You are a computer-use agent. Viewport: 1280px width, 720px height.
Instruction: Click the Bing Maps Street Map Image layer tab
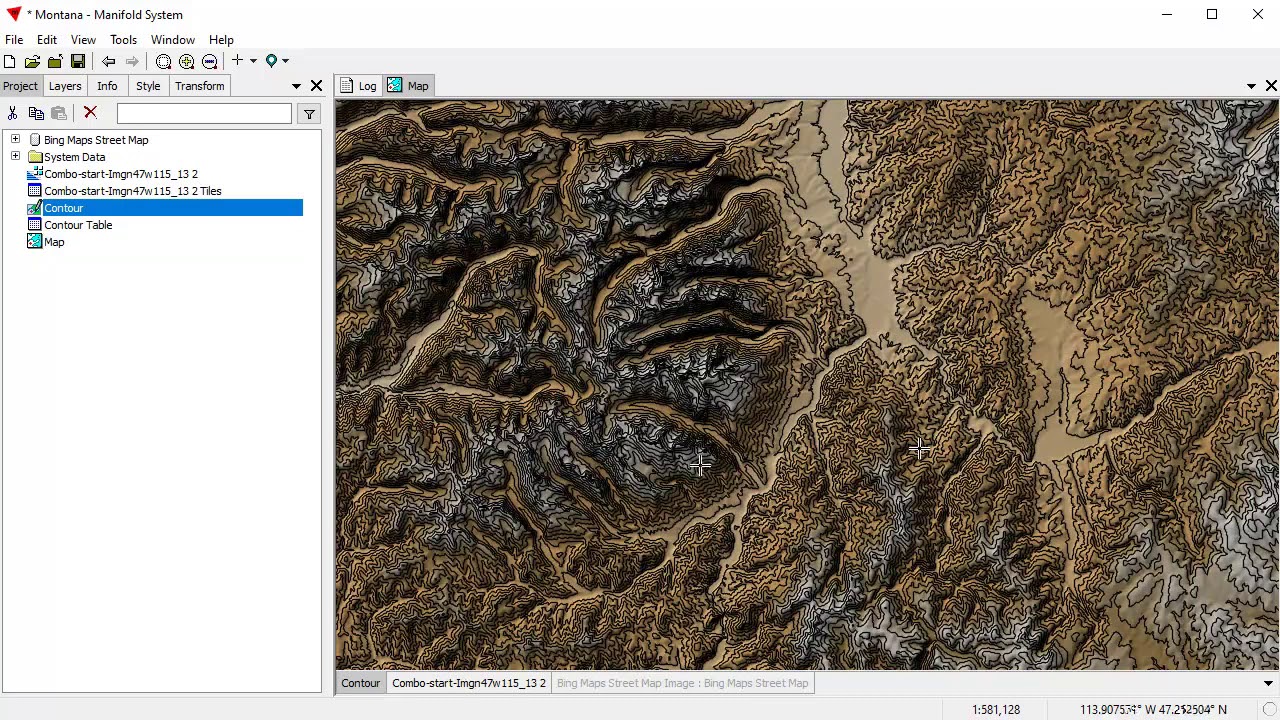click(x=682, y=683)
